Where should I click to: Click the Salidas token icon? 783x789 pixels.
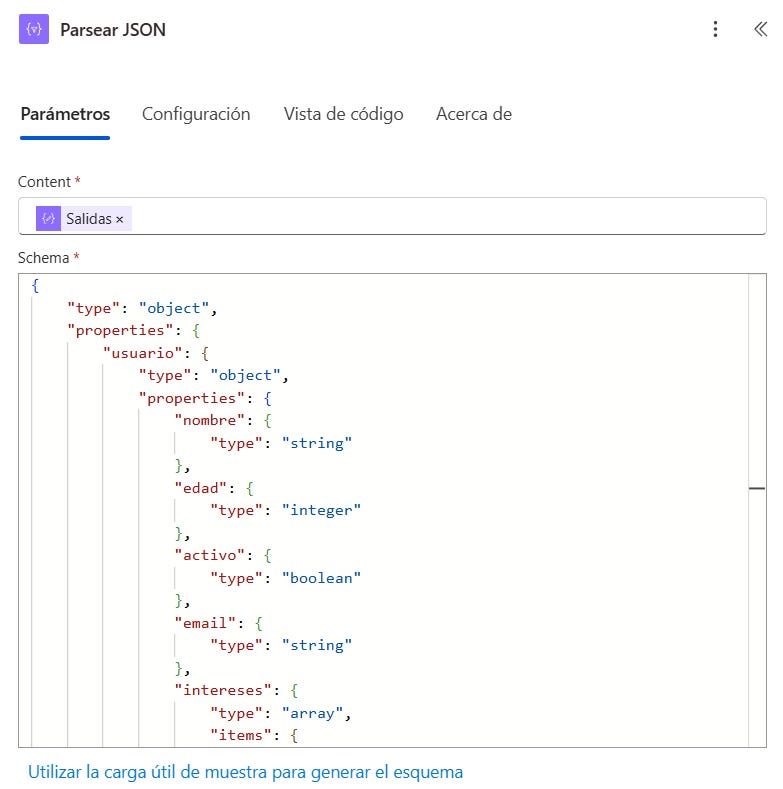pos(48,218)
